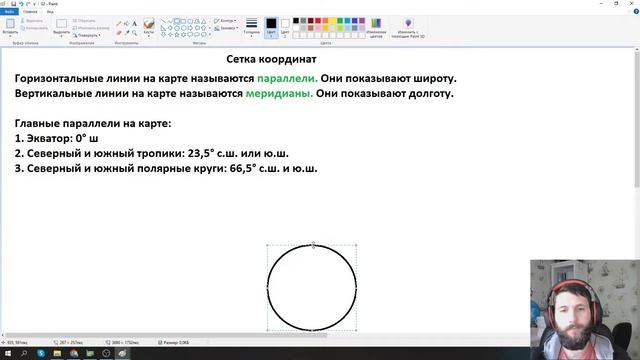
Task: Click the horizontal scrollbar under the canvas
Action: pyautogui.click(x=165, y=335)
